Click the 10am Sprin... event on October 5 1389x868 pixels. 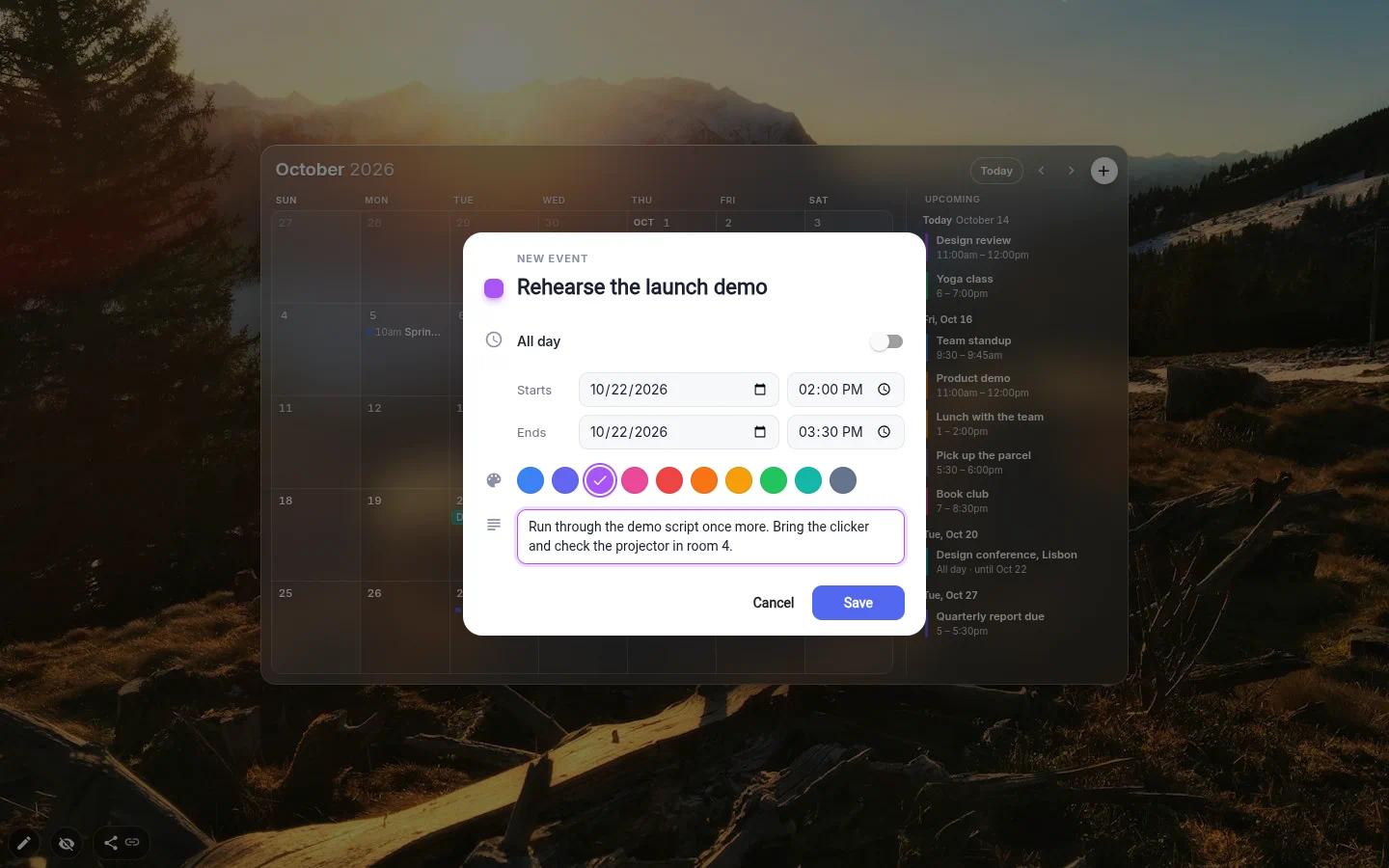point(405,332)
